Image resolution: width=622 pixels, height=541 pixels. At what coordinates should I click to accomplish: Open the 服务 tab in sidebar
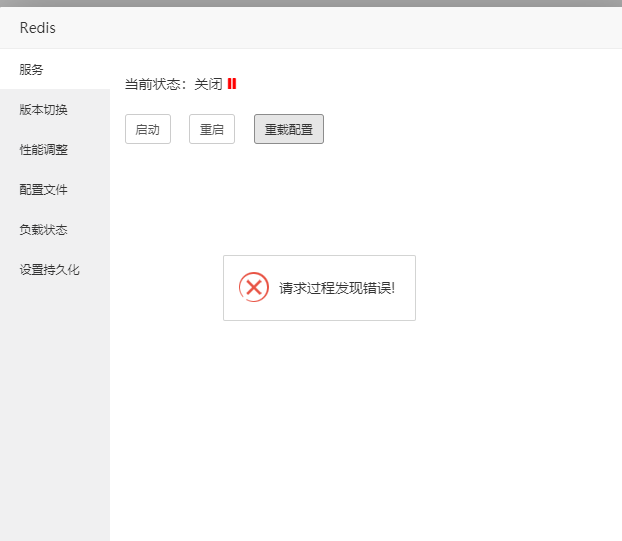tap(55, 69)
